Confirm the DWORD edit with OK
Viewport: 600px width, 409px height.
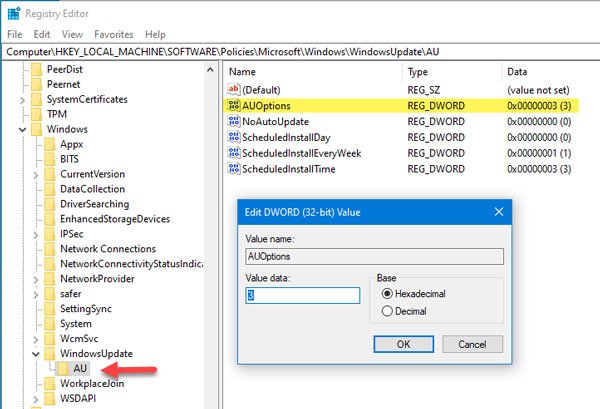click(x=404, y=344)
